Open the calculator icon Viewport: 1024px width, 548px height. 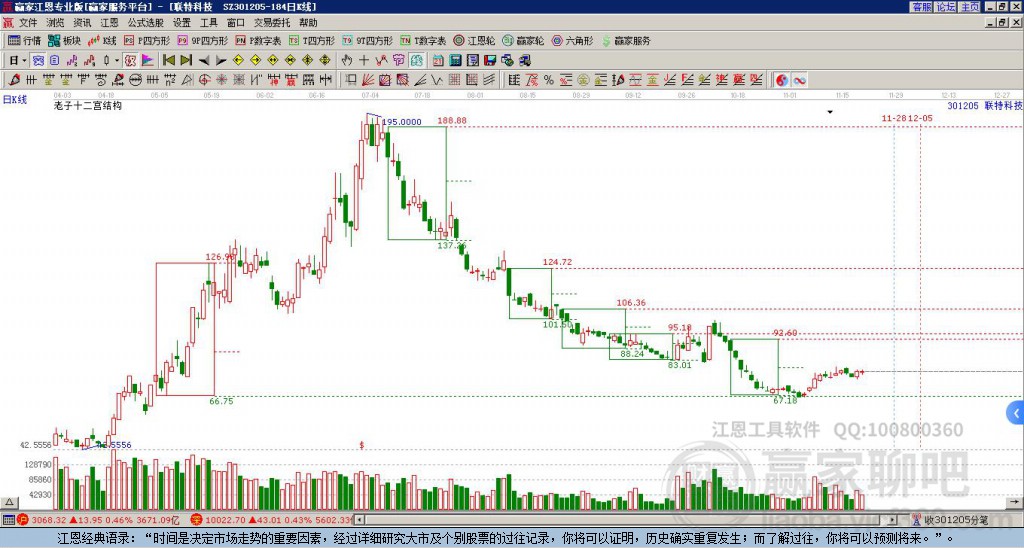pyautogui.click(x=455, y=61)
